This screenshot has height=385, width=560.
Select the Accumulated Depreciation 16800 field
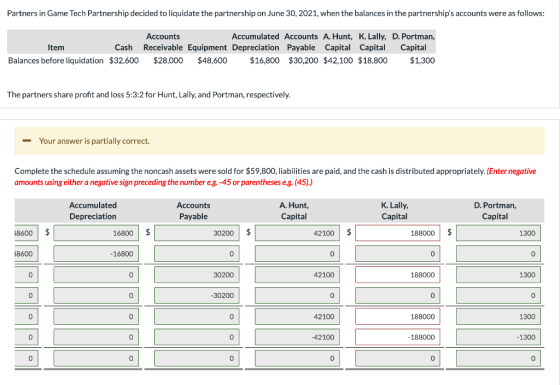(96, 233)
